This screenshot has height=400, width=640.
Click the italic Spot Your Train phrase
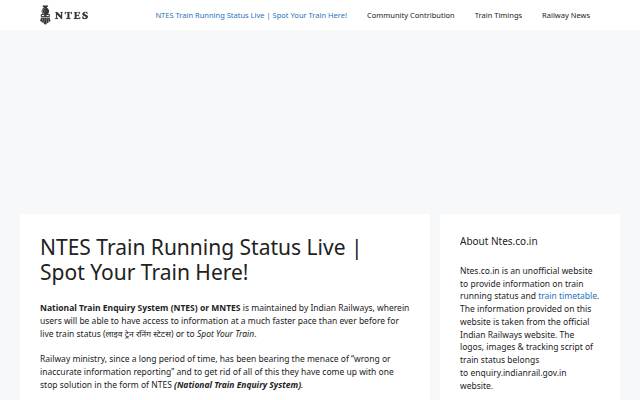point(226,334)
